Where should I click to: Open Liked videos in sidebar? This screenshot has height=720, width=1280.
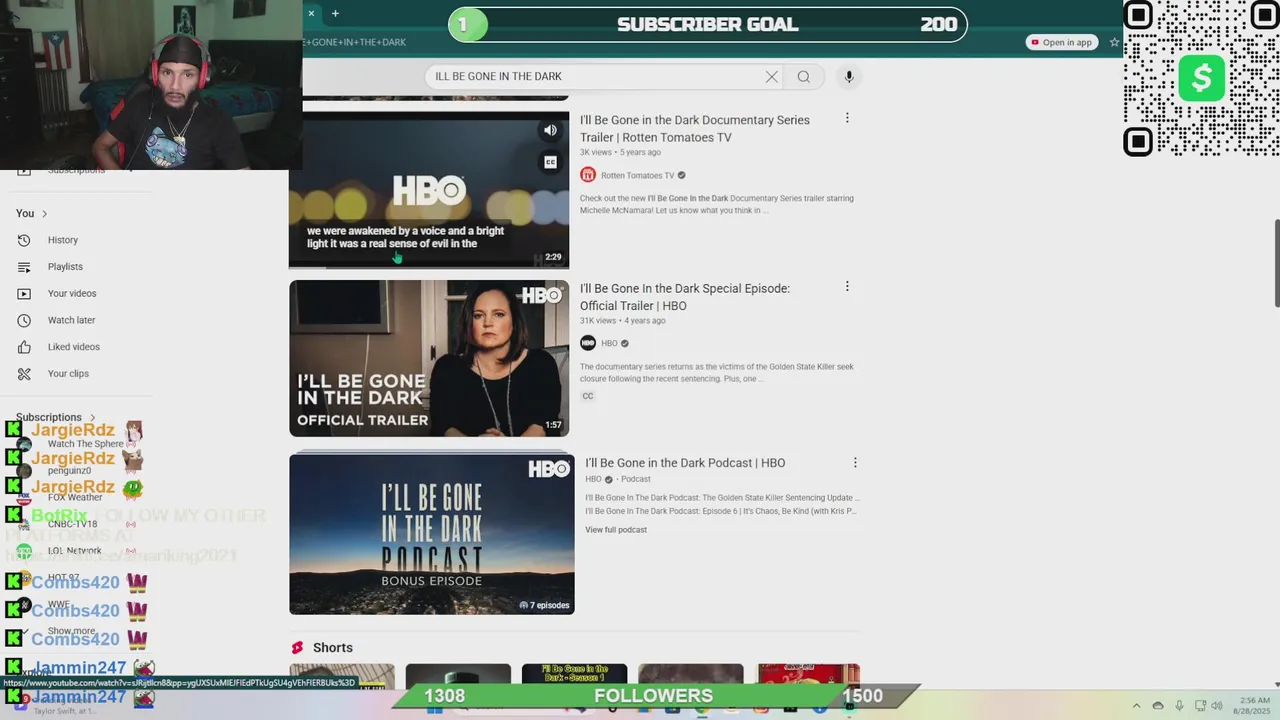pyautogui.click(x=73, y=347)
